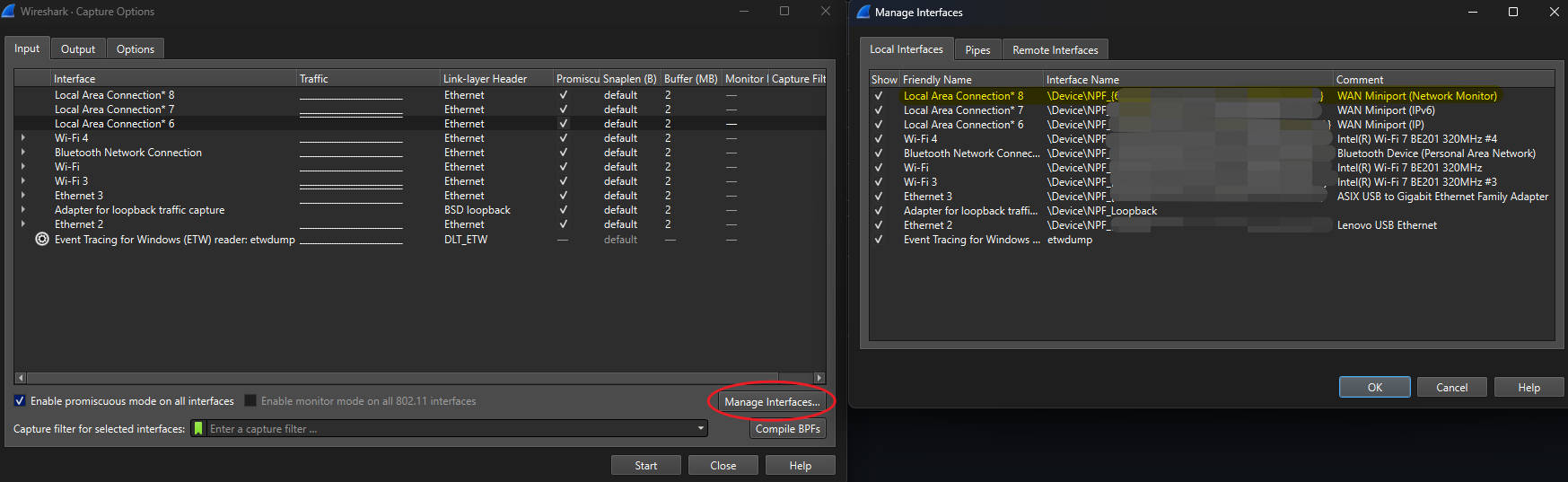Switch to the Output tab
The width and height of the screenshot is (1568, 482).
(78, 49)
